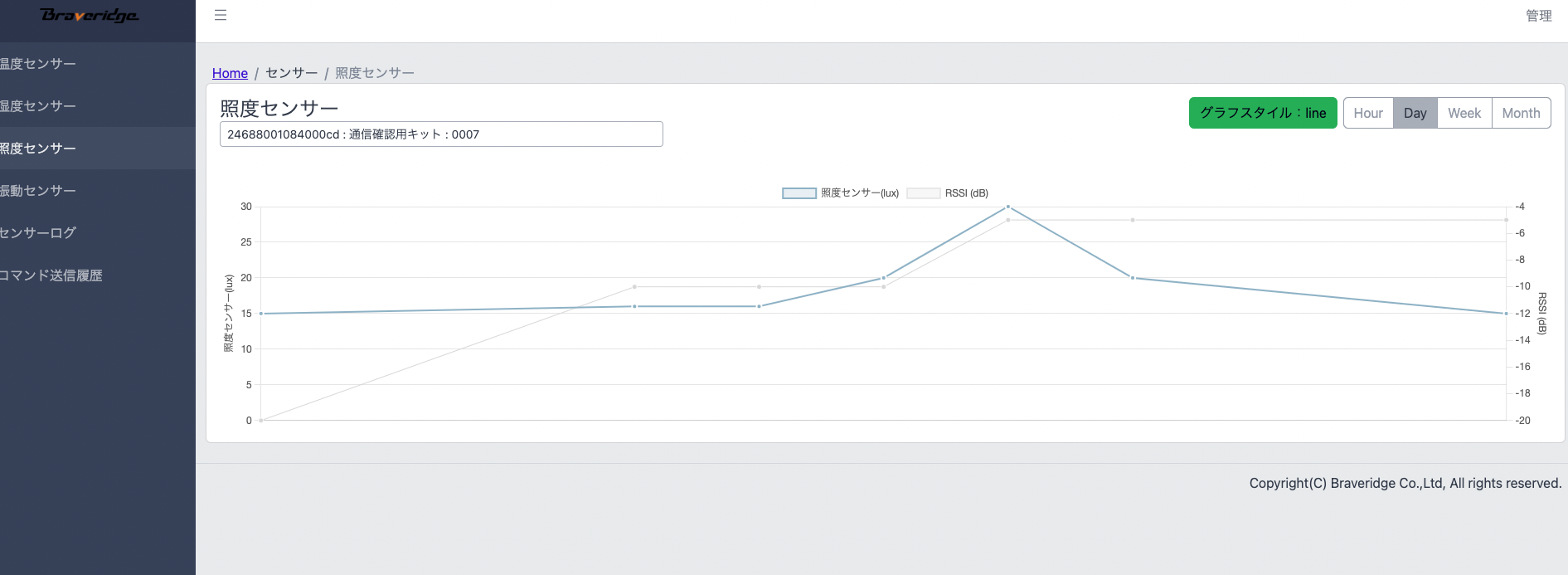Click the RSSI data point at -20
This screenshot has height=575, width=1568.
pos(261,421)
